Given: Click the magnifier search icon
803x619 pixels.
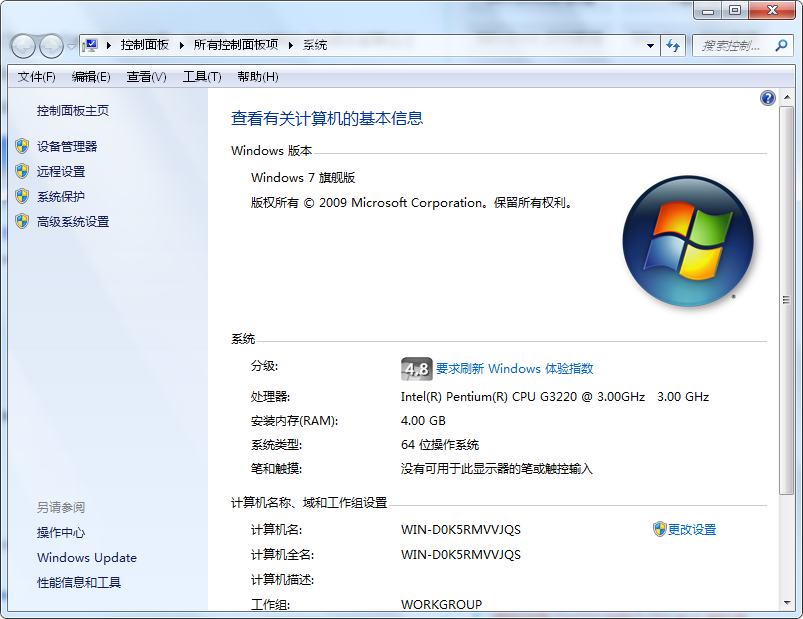Looking at the screenshot, I should pyautogui.click(x=781, y=46).
